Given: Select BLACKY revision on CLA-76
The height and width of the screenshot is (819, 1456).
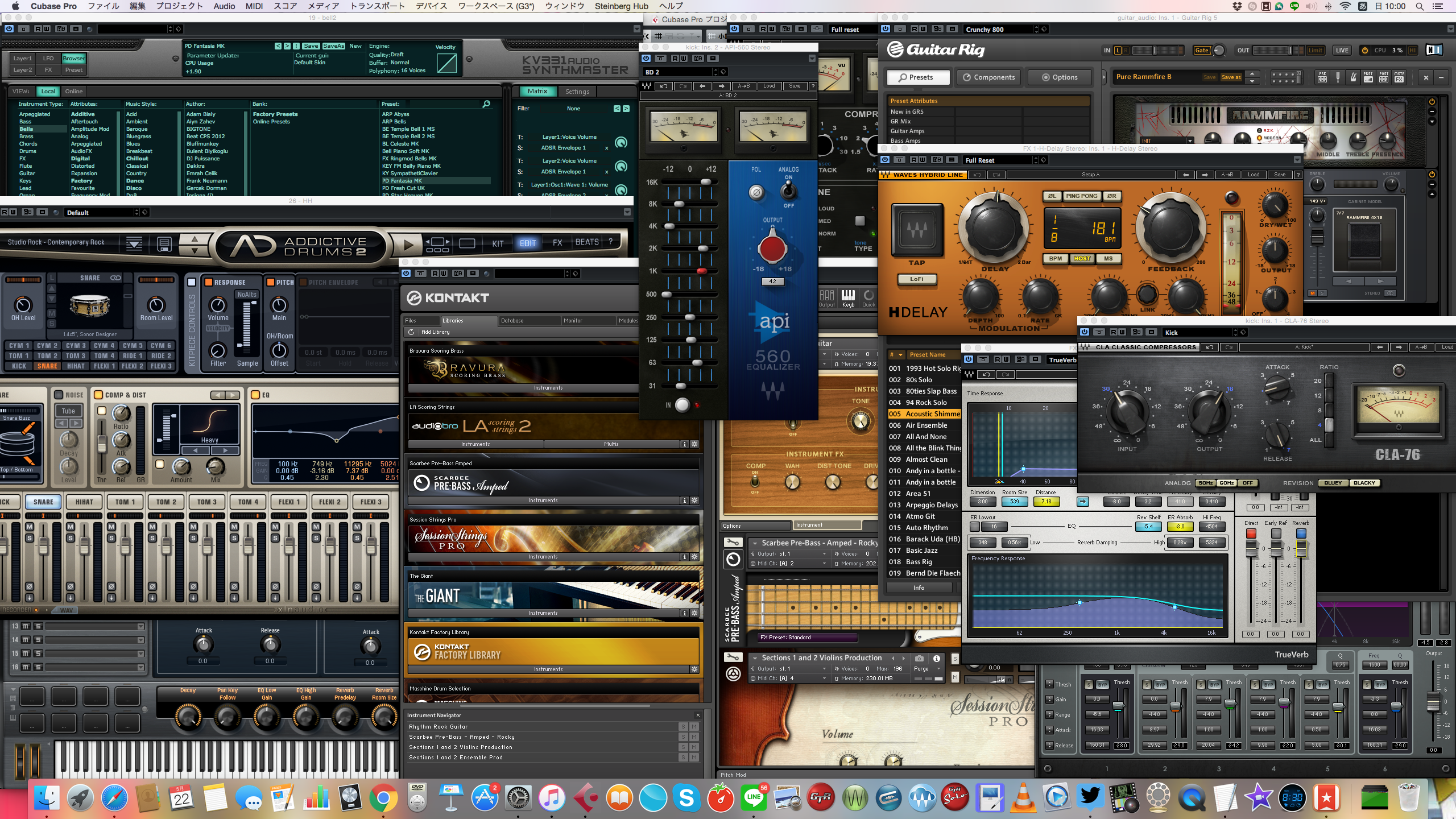Looking at the screenshot, I should coord(1364,483).
